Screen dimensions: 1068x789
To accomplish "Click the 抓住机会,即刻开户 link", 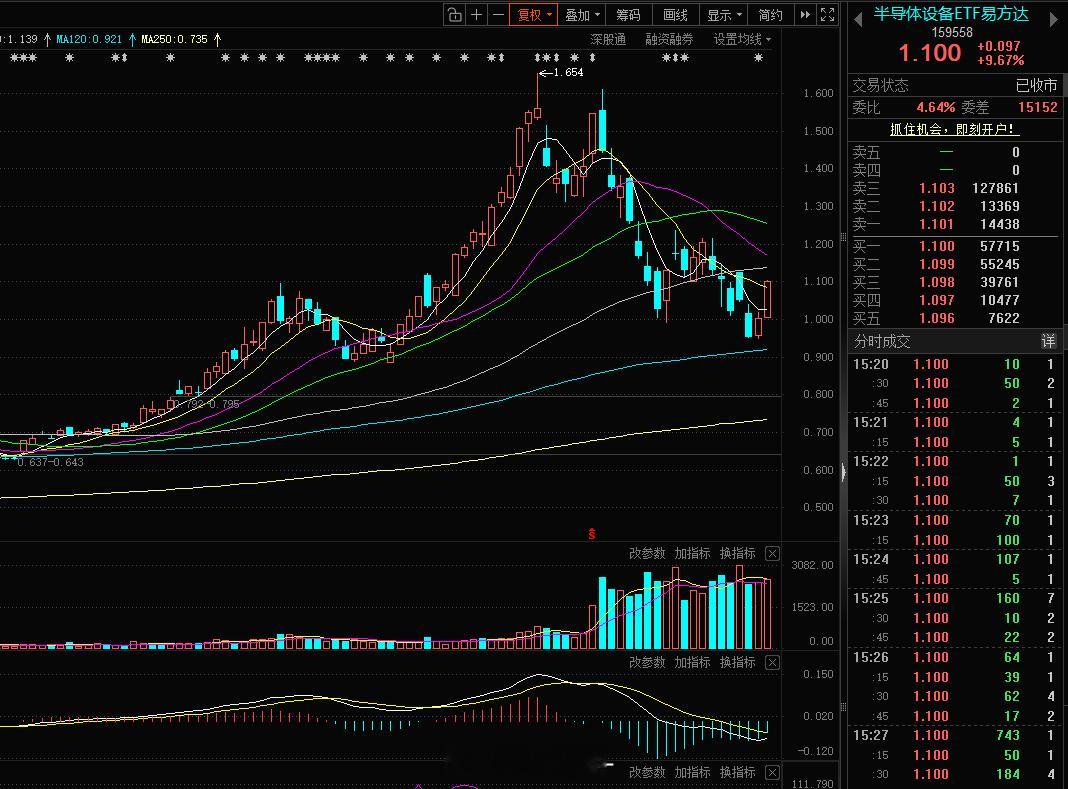I will [952, 129].
